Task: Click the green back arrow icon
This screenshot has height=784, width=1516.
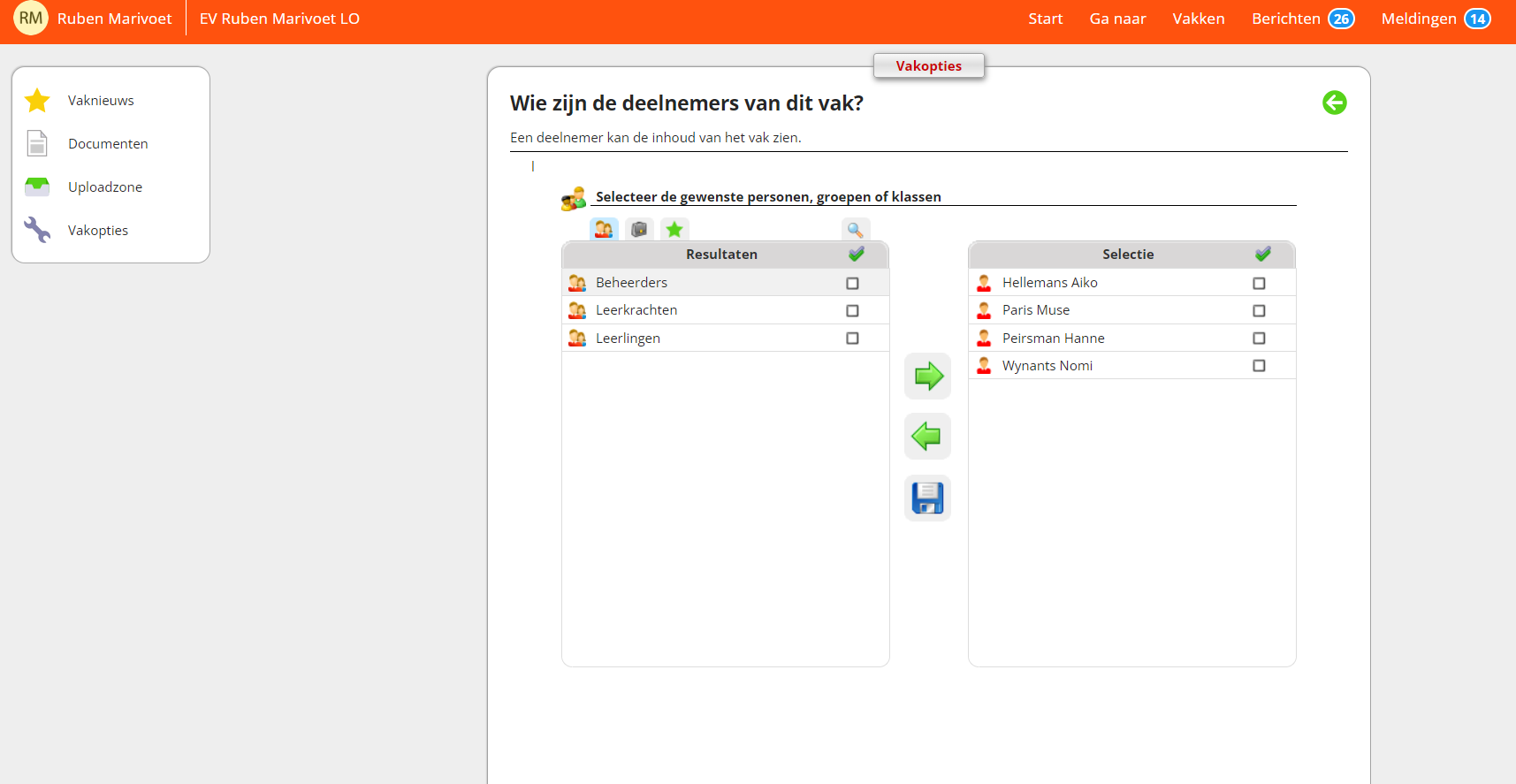Action: pyautogui.click(x=1334, y=103)
